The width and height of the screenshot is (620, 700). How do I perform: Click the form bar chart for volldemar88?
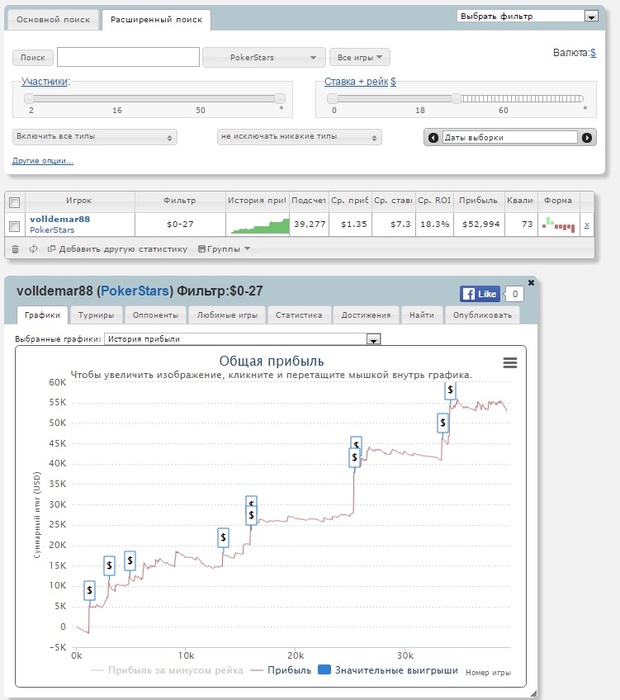coord(558,225)
